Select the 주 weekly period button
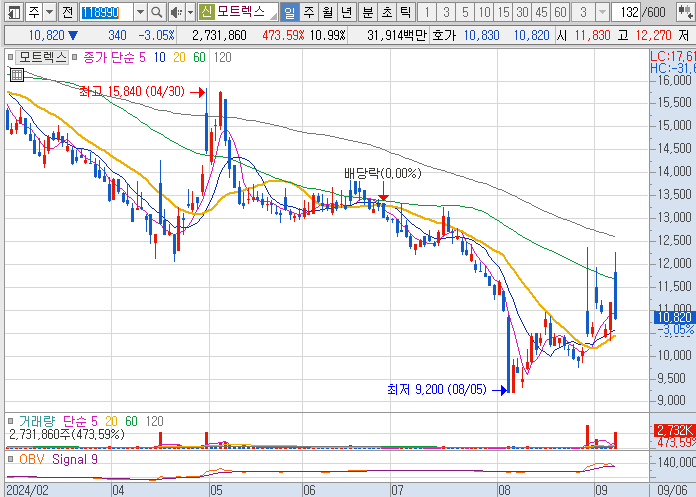 coord(308,12)
